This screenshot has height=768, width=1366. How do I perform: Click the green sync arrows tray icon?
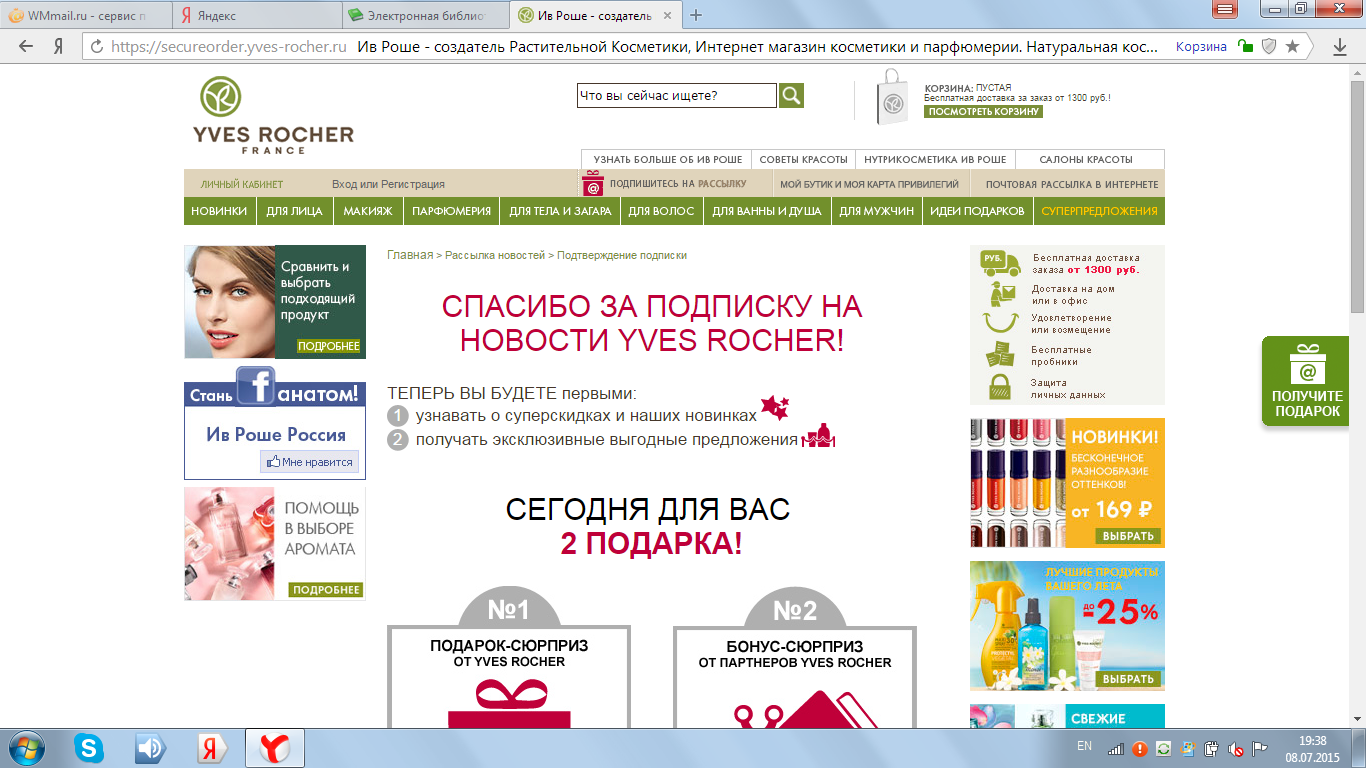point(1164,748)
